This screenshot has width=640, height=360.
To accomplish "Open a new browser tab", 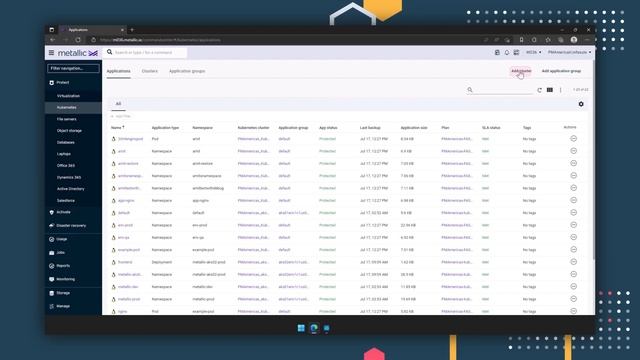I will (x=132, y=30).
